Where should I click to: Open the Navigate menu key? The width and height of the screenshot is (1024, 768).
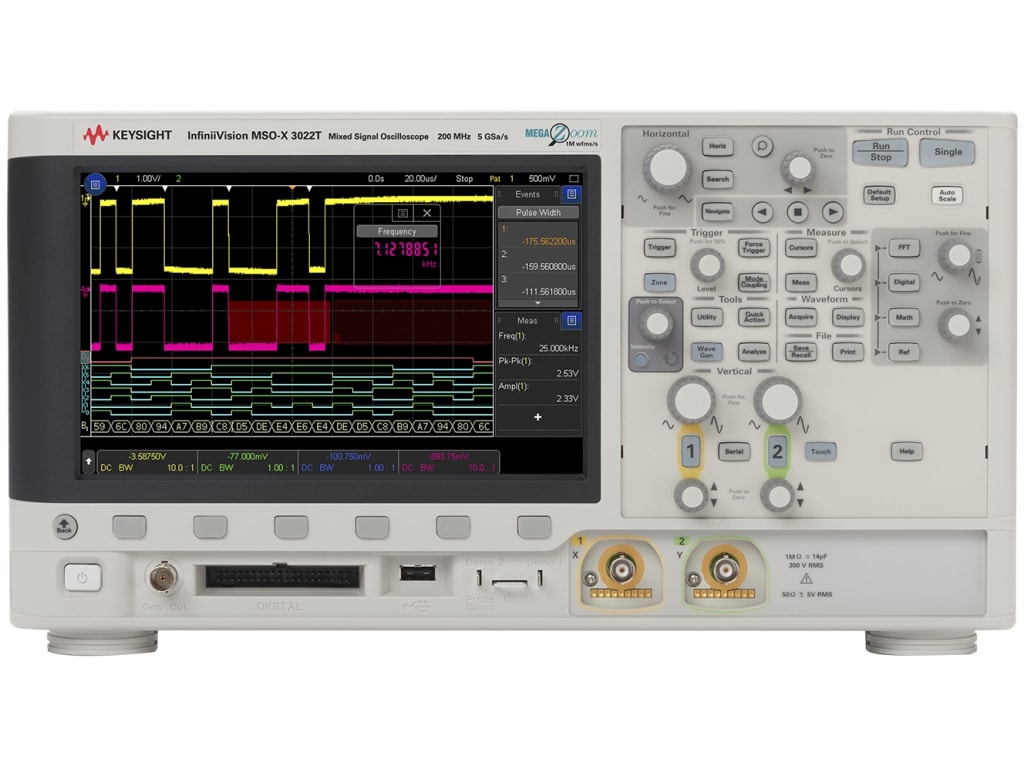717,212
